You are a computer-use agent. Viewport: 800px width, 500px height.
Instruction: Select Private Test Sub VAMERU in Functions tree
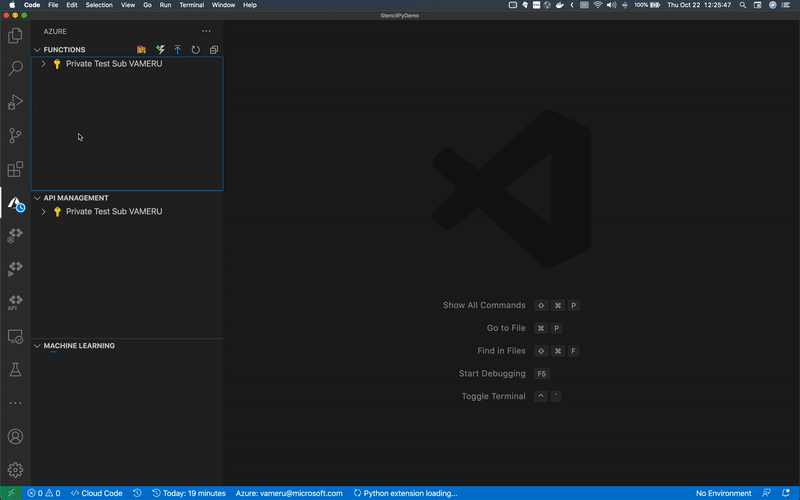[x=114, y=64]
